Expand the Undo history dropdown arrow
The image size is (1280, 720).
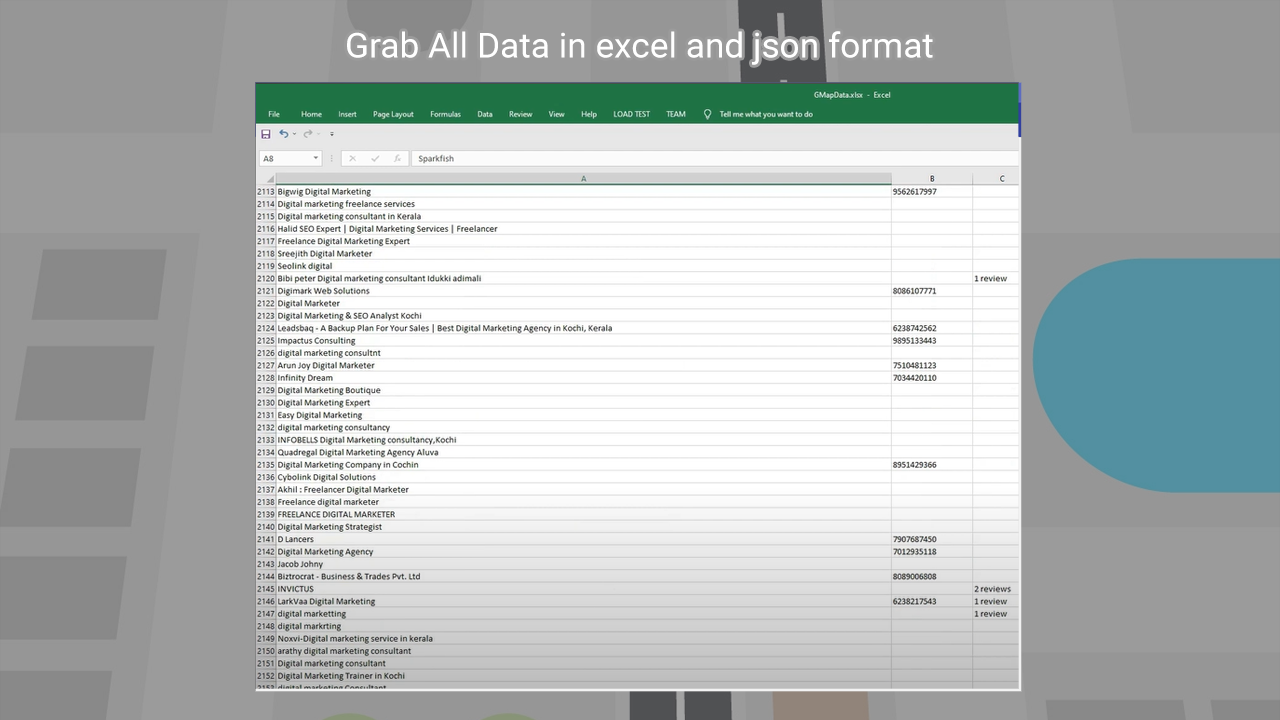tap(293, 134)
